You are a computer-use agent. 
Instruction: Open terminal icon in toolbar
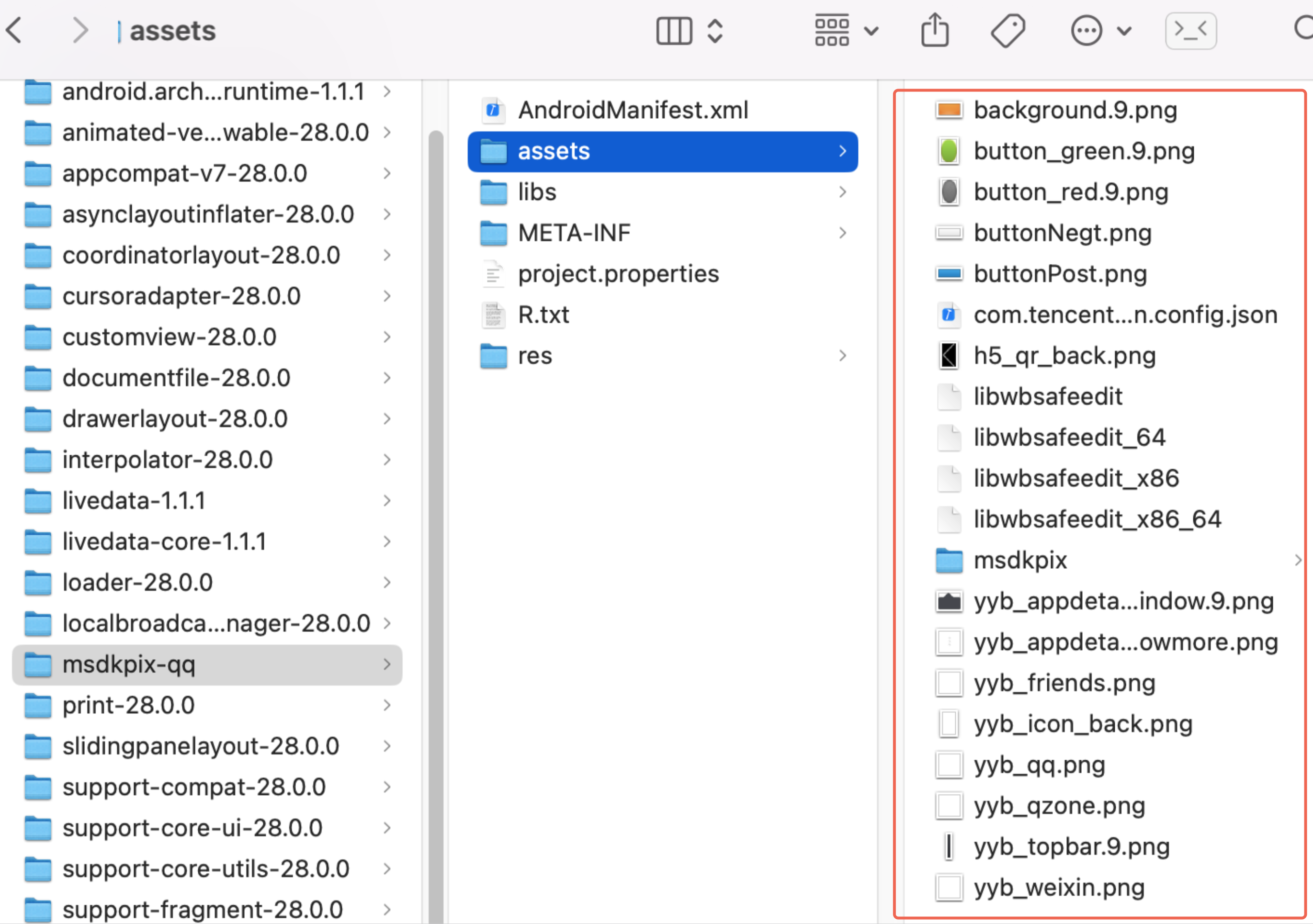[1190, 30]
